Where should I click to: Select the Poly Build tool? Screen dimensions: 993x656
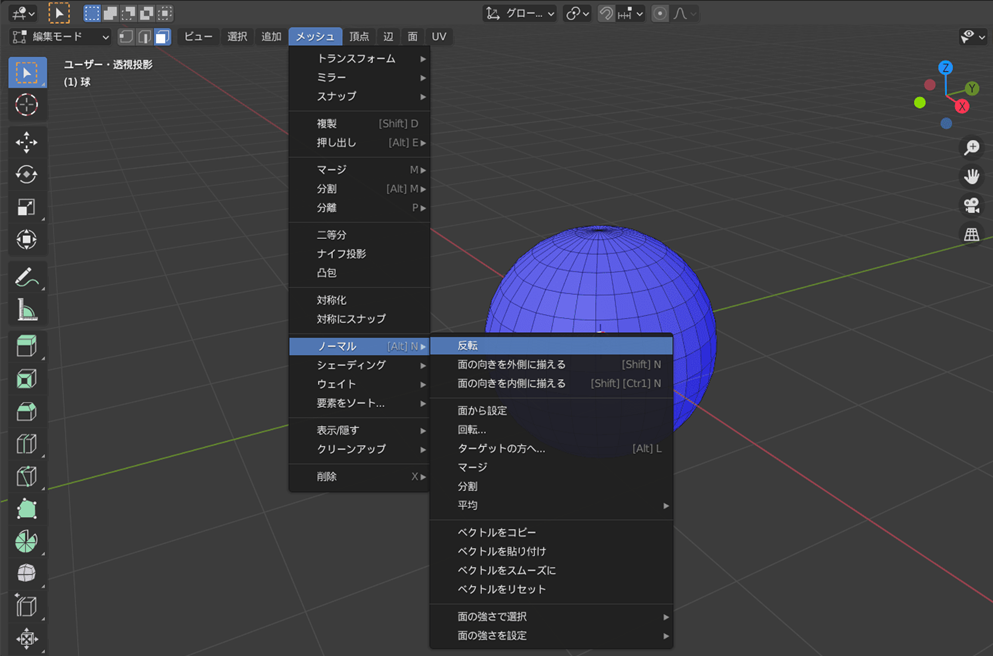pyautogui.click(x=27, y=508)
